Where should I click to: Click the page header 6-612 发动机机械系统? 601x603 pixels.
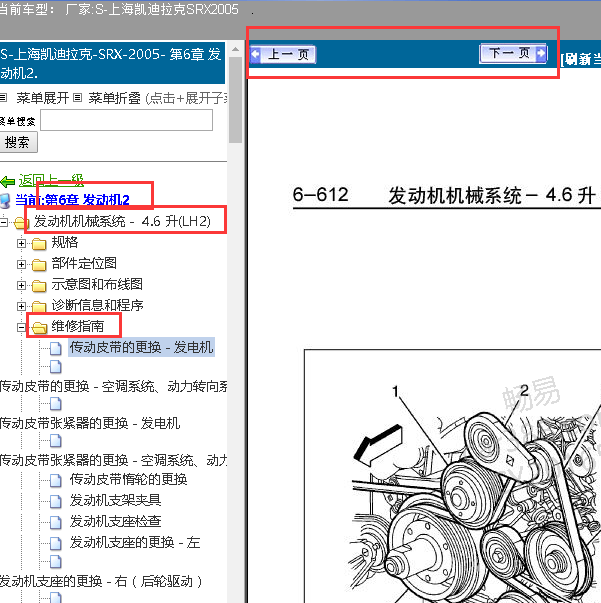click(x=446, y=195)
